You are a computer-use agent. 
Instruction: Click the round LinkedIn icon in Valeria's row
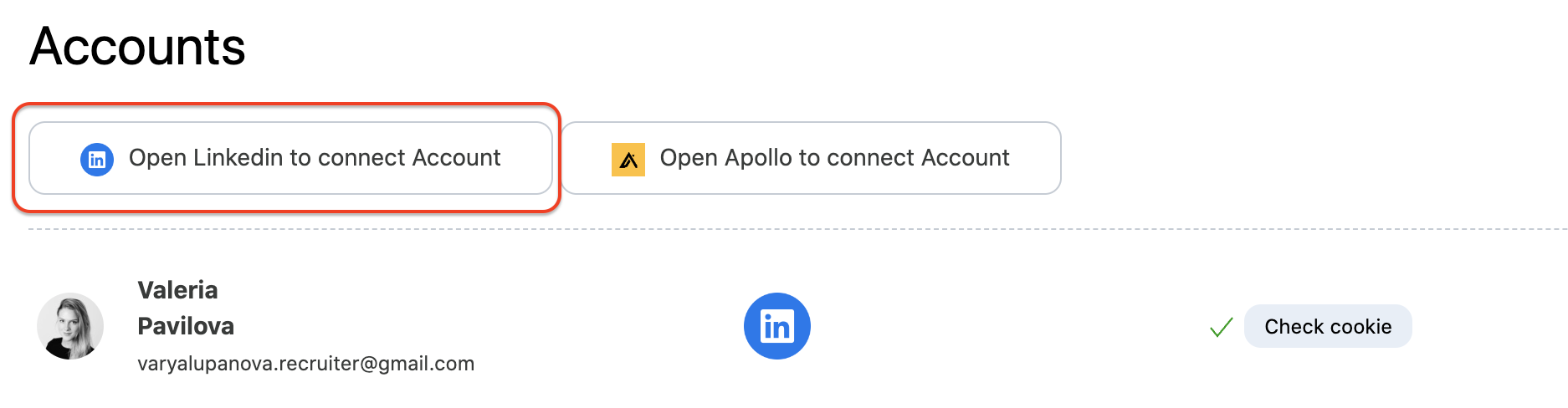click(776, 326)
